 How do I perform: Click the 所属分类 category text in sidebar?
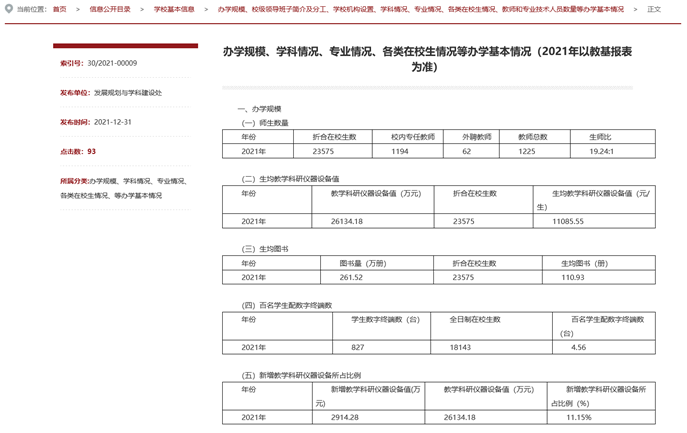pos(123,188)
